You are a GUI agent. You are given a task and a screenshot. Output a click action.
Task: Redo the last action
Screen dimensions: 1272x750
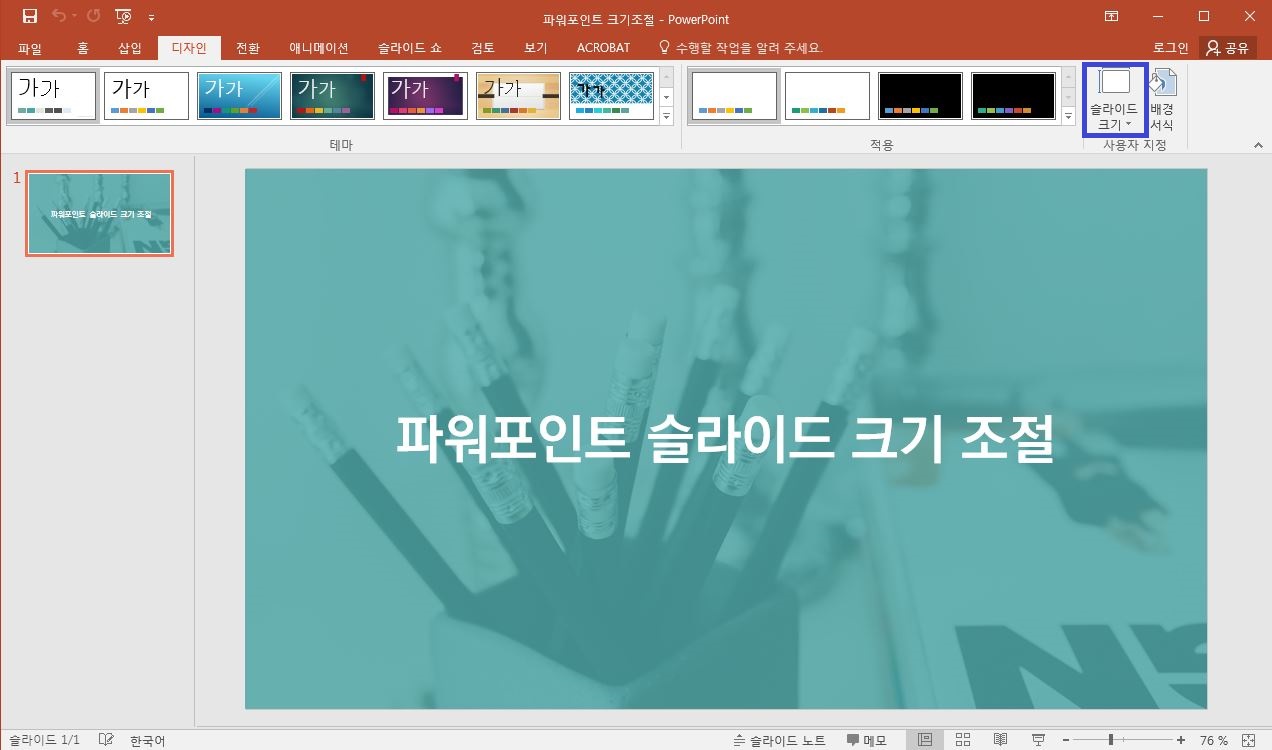tap(94, 17)
